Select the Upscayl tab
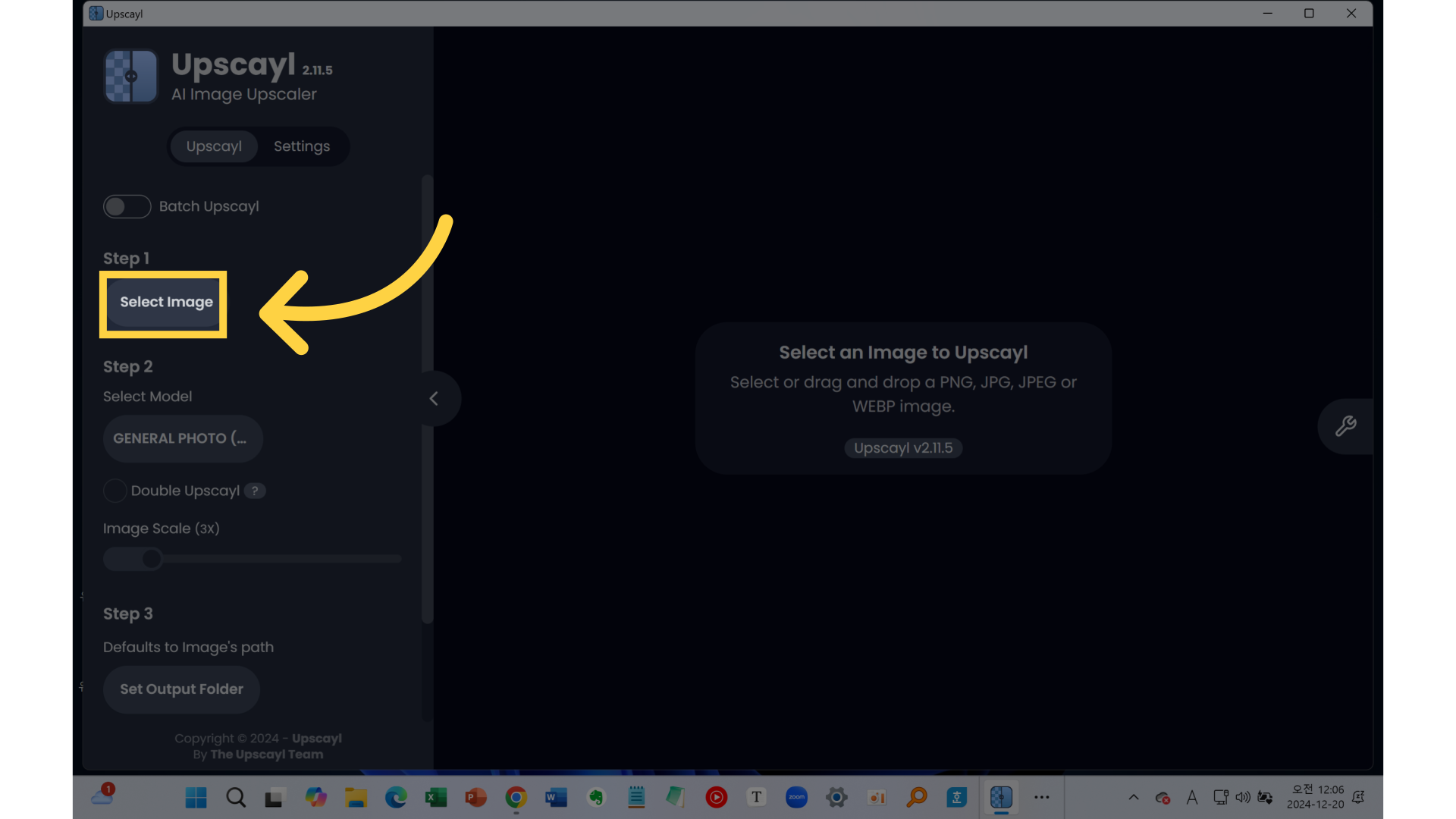The height and width of the screenshot is (819, 1456). click(214, 146)
